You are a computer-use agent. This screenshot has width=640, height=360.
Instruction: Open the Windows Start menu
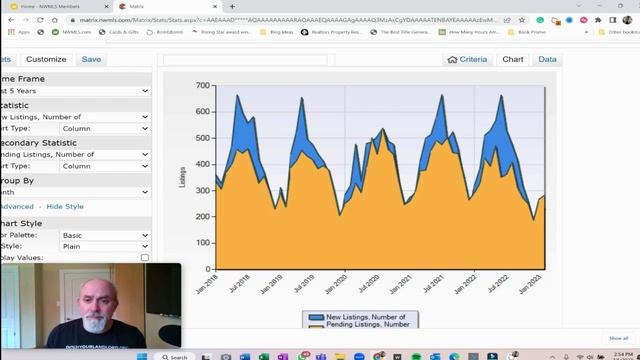pyautogui.click(x=142, y=356)
